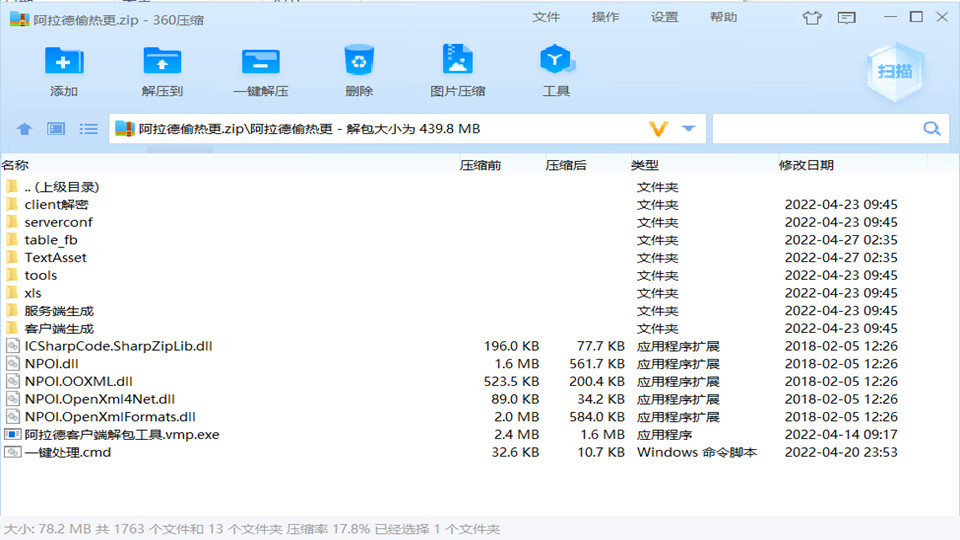This screenshot has width=960, height=540.
Task: Select the ..(上级目录) parent folder row
Action: tap(480, 187)
